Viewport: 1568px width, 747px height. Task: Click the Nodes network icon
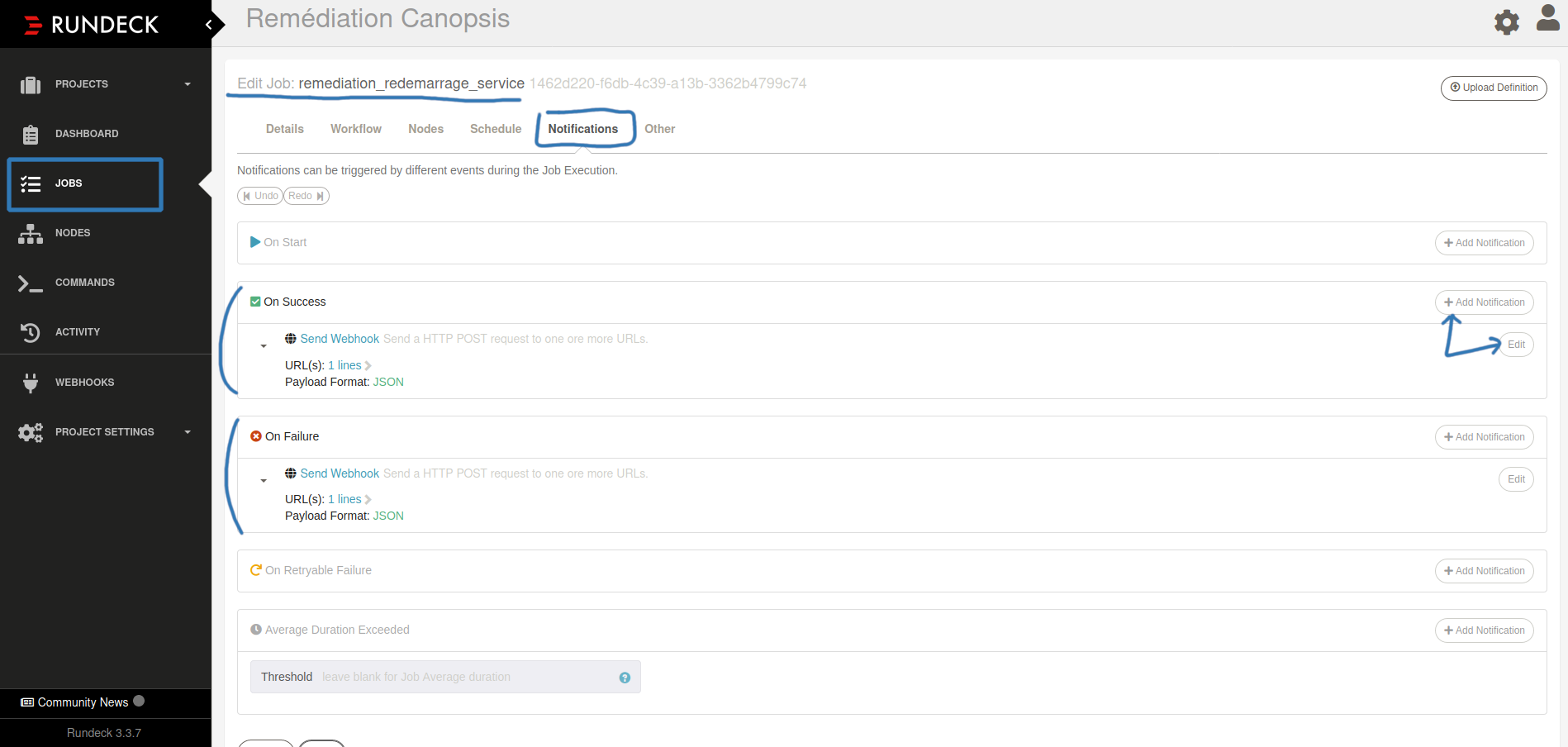point(31,233)
